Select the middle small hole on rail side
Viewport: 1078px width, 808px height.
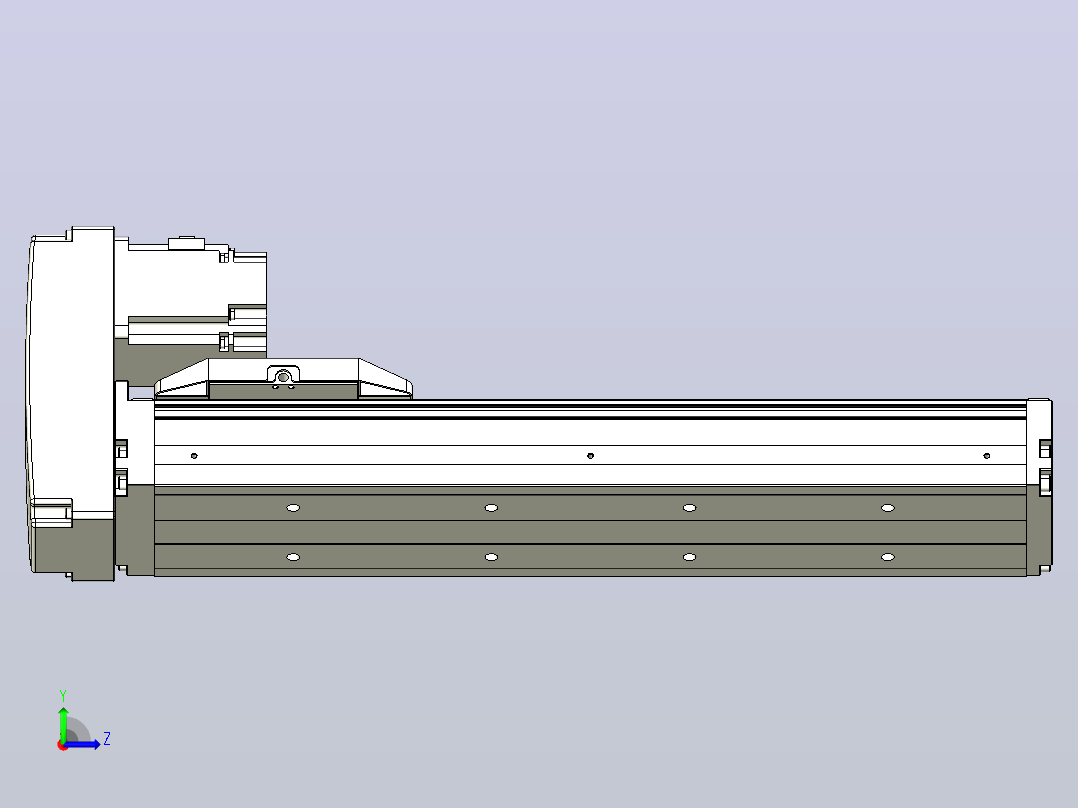tap(590, 455)
